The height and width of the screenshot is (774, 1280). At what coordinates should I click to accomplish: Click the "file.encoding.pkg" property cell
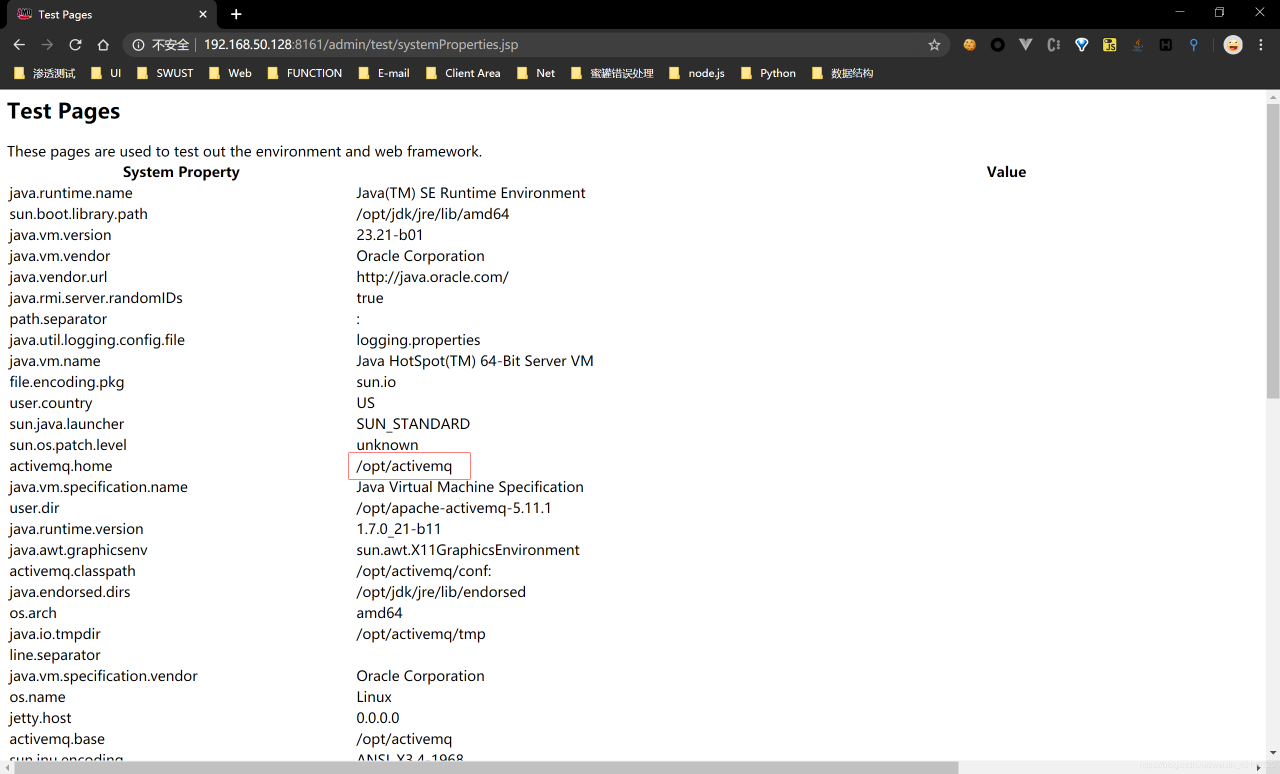click(67, 382)
